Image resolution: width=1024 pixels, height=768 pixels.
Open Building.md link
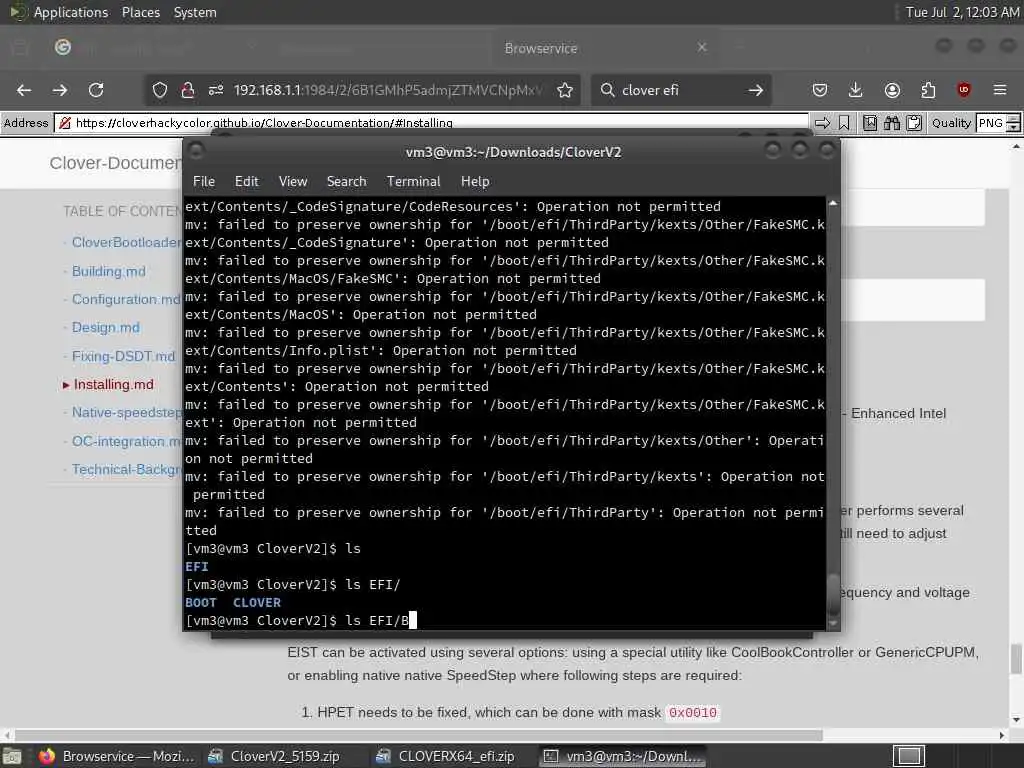pos(108,271)
